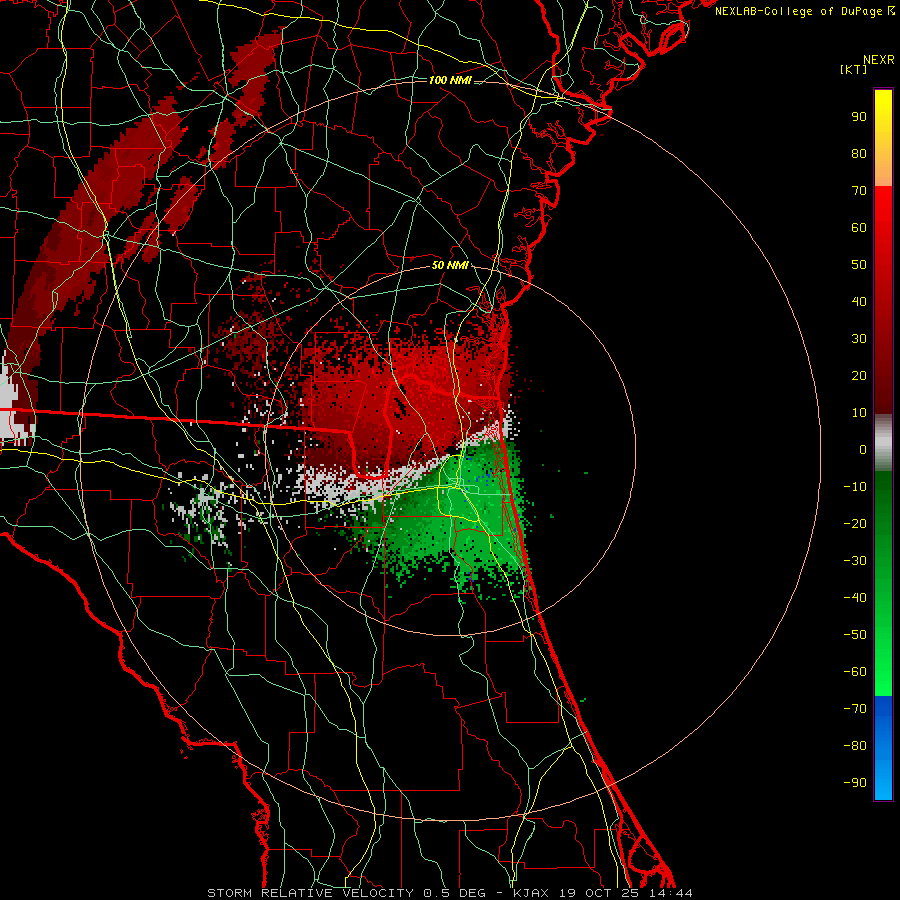Click the positive 90 value on the velocity scale
Viewport: 900px width, 900px height.
[x=859, y=117]
